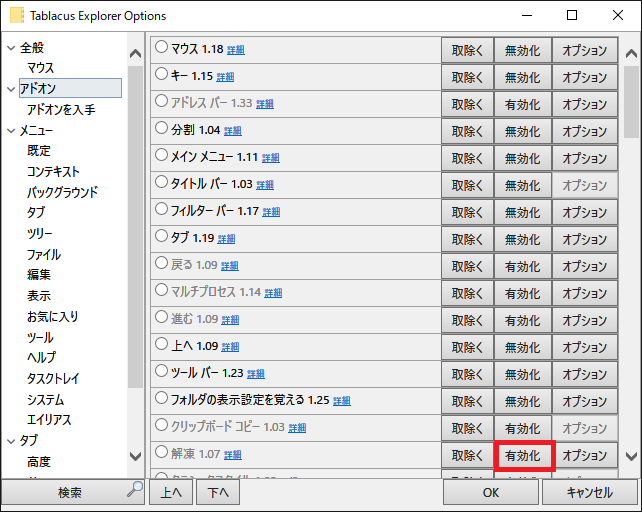Select the メイン メニュー 1.11 radio button
The height and width of the screenshot is (512, 642).
point(161,155)
